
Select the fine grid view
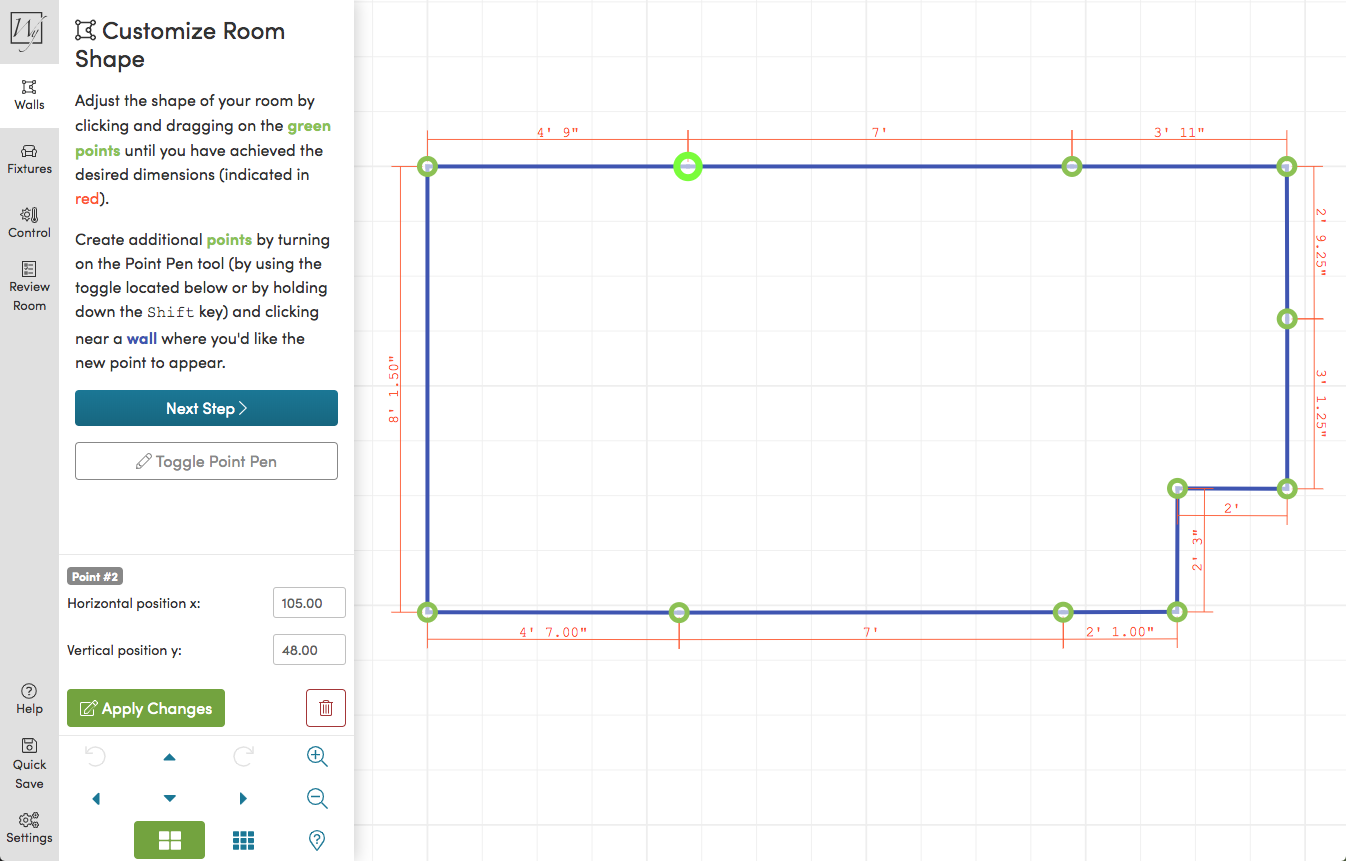[243, 840]
